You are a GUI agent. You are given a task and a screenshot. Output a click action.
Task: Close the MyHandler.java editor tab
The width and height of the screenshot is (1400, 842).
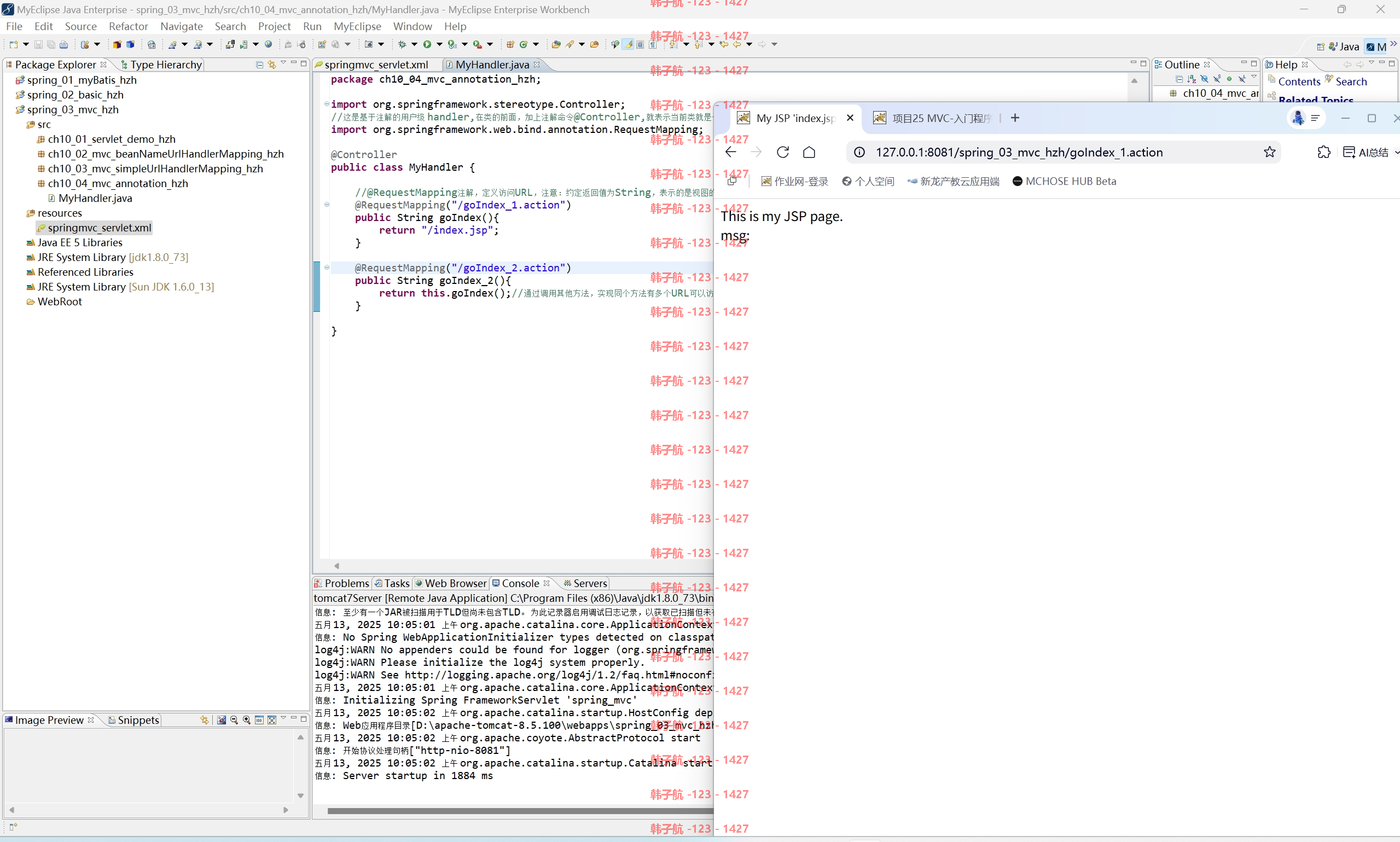coord(537,65)
